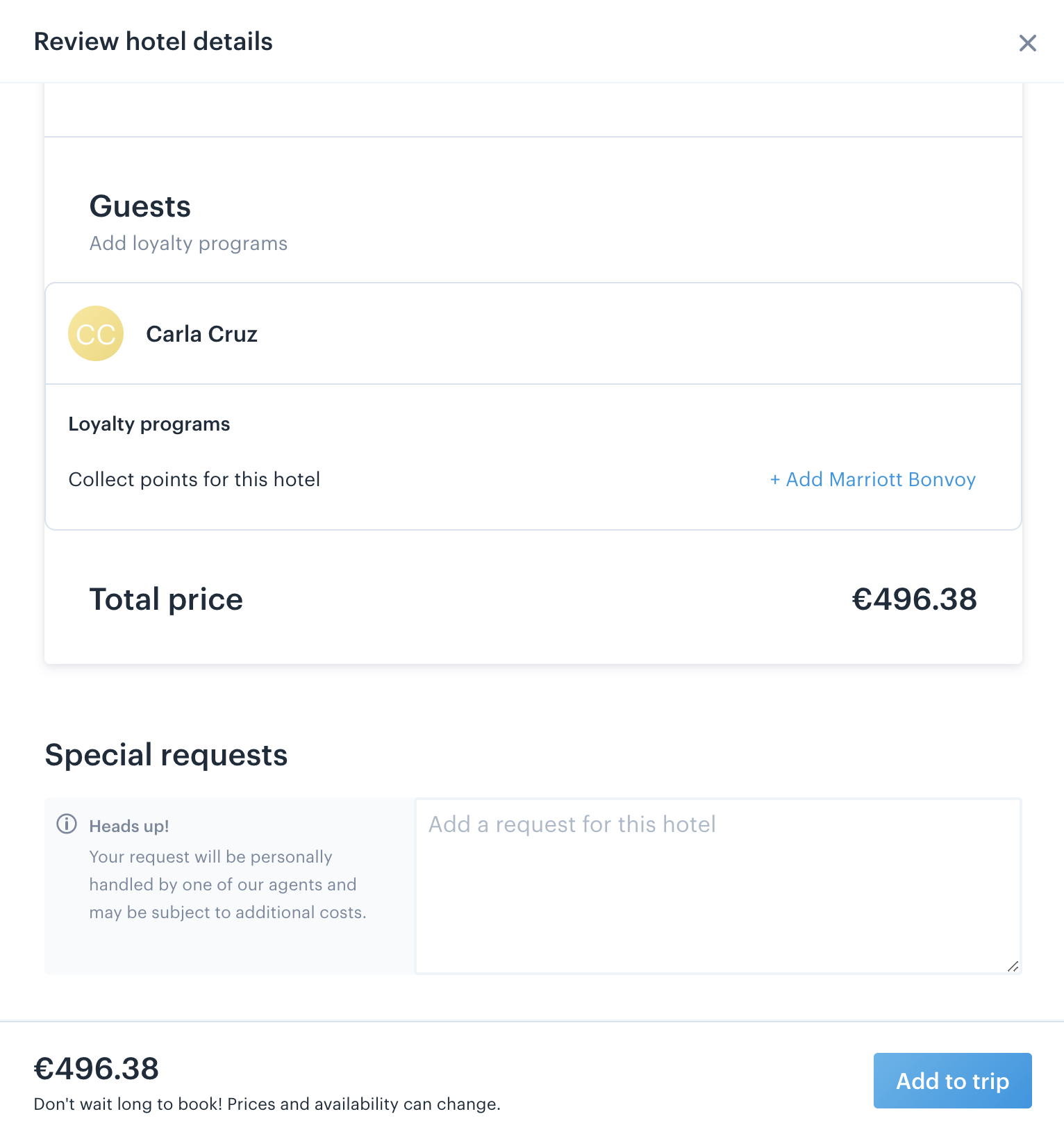Click the footer price €496.38
Image resolution: width=1064 pixels, height=1139 pixels.
coord(97,1068)
